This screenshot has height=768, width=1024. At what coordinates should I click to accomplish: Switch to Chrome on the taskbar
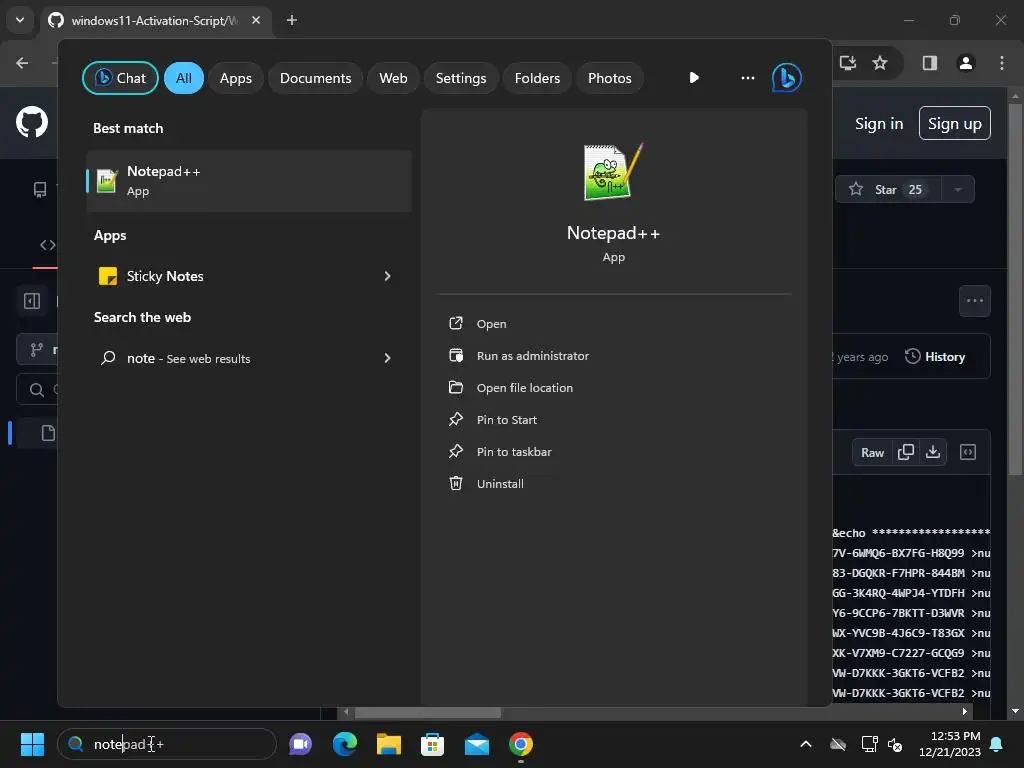pyautogui.click(x=520, y=744)
